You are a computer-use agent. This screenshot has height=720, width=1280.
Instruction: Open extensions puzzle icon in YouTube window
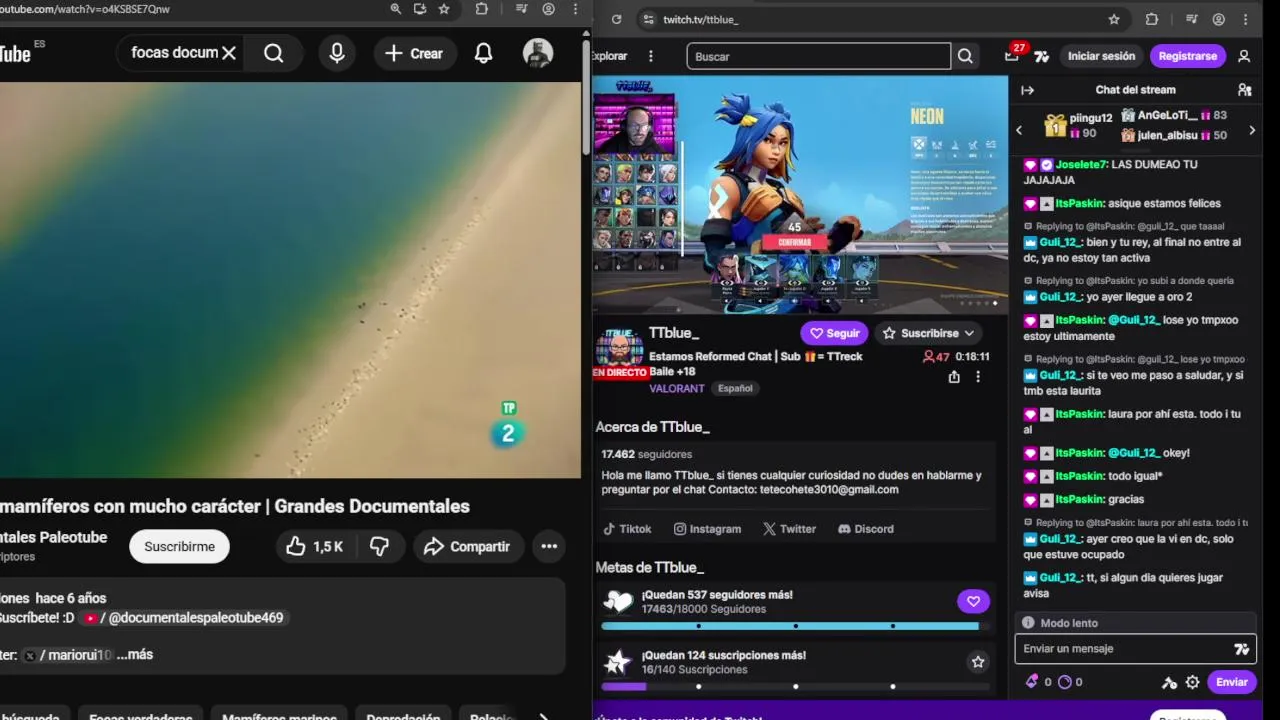tap(482, 9)
